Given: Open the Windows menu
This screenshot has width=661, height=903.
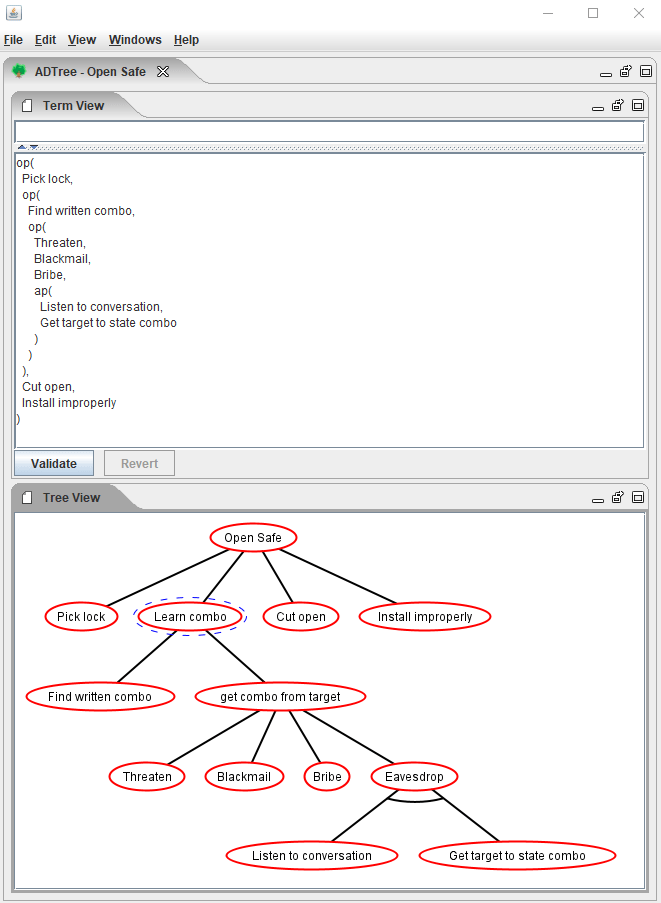Looking at the screenshot, I should [x=135, y=40].
